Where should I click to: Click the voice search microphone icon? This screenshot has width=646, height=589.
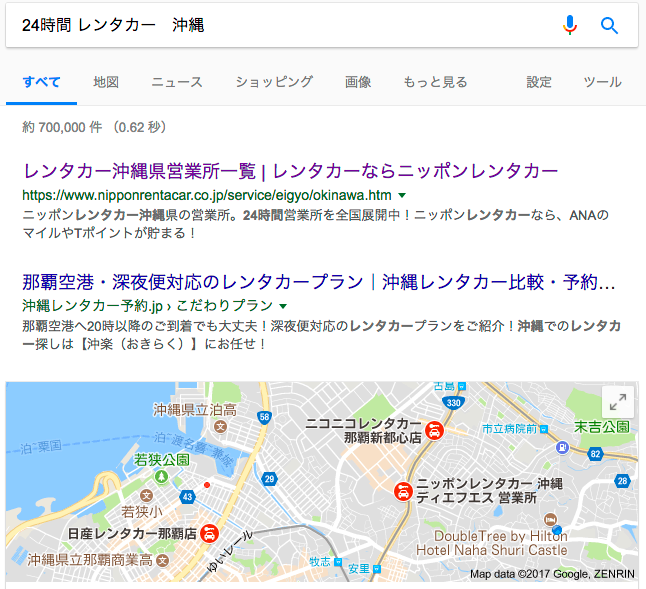pos(570,25)
